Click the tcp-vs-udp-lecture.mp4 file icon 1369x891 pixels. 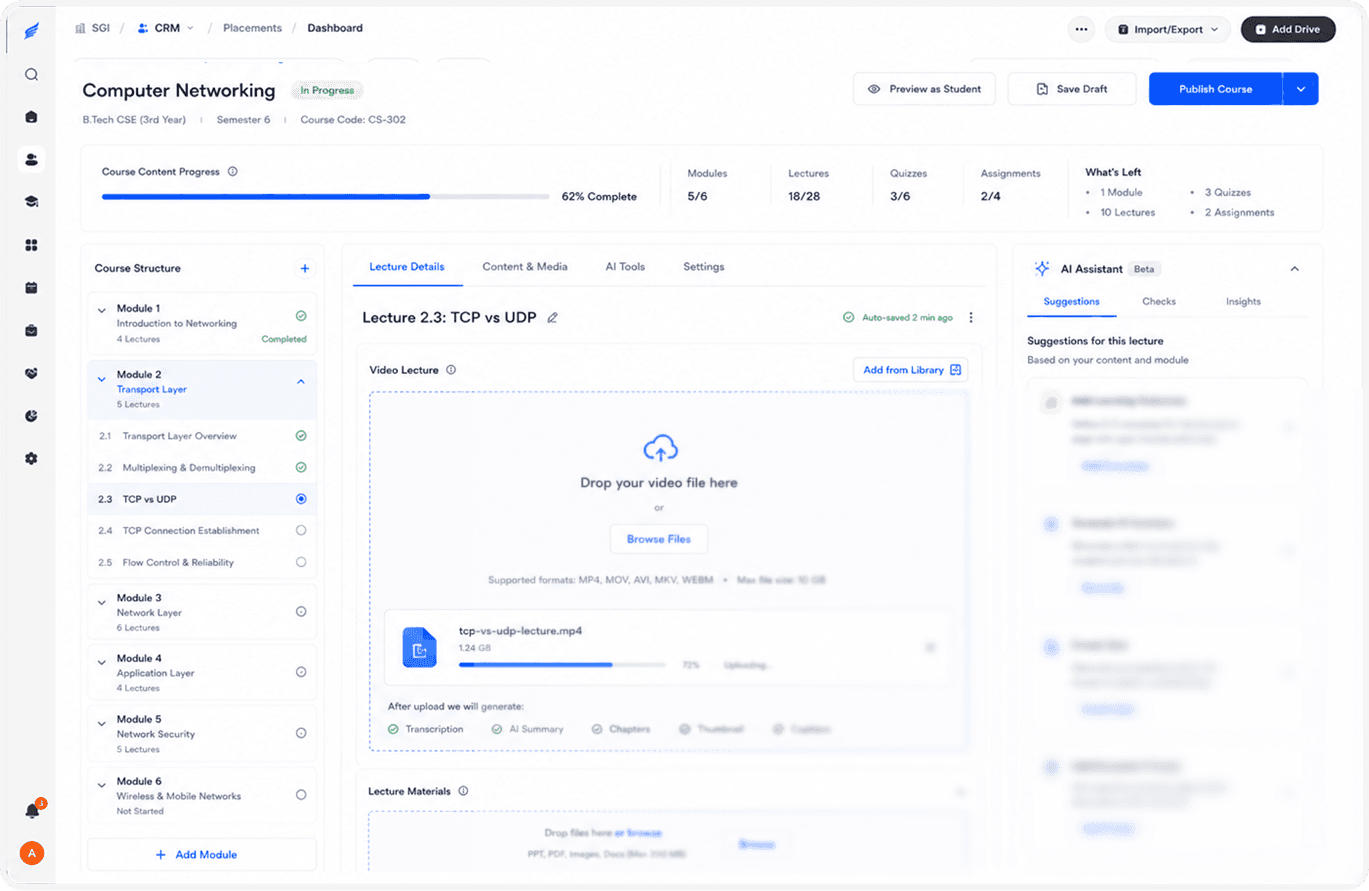point(420,648)
